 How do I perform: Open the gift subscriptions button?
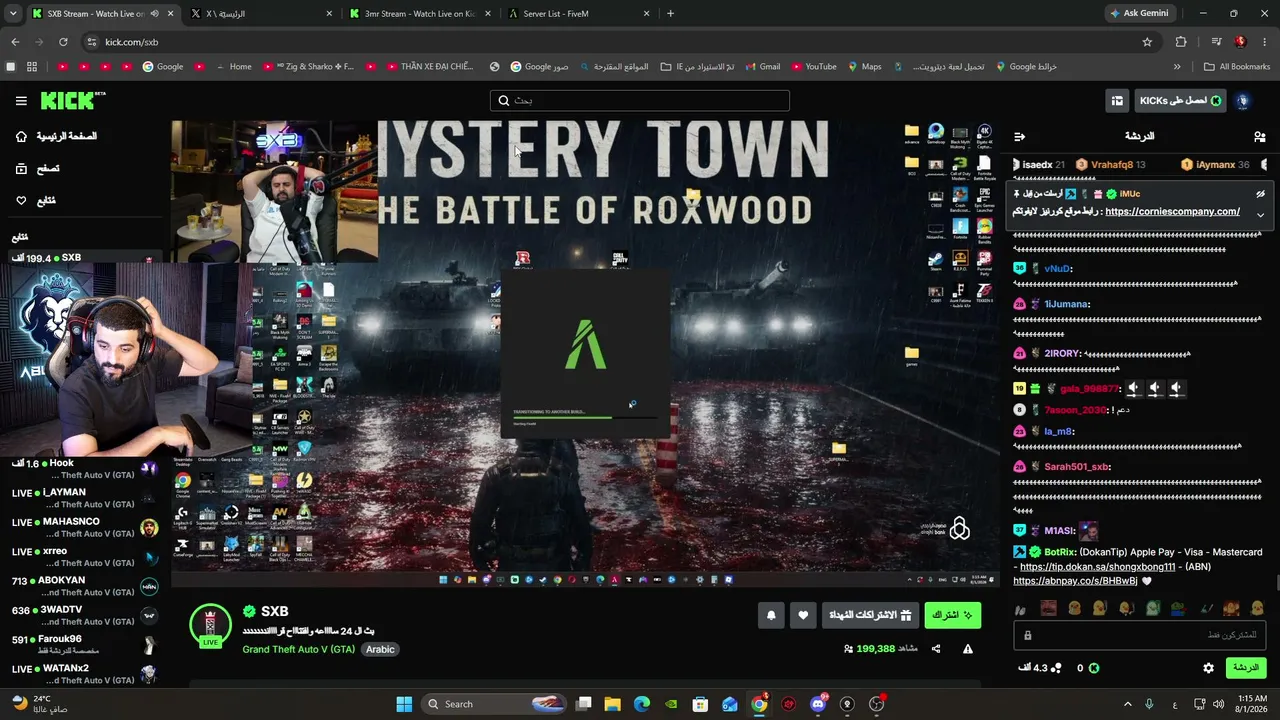point(870,616)
